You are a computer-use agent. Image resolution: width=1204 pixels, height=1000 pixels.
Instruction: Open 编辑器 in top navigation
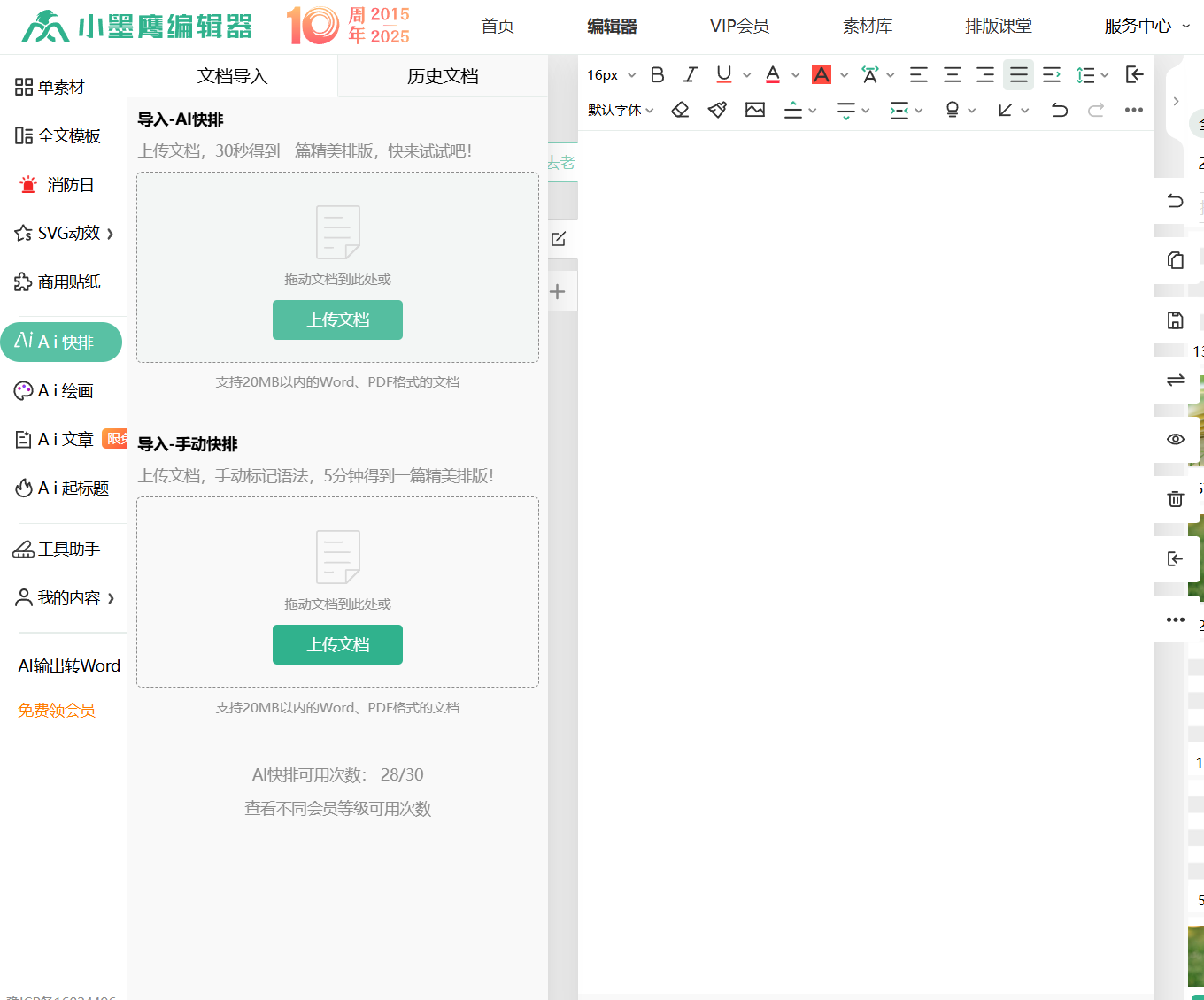612,27
